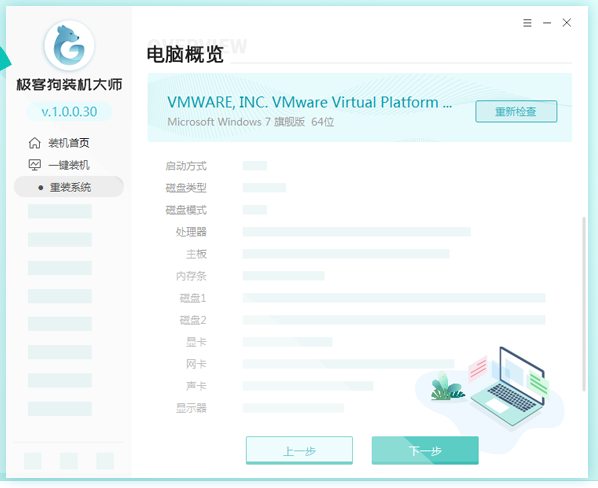The height and width of the screenshot is (488, 598).
Task: Proceed with the 下一步 button
Action: point(425,451)
